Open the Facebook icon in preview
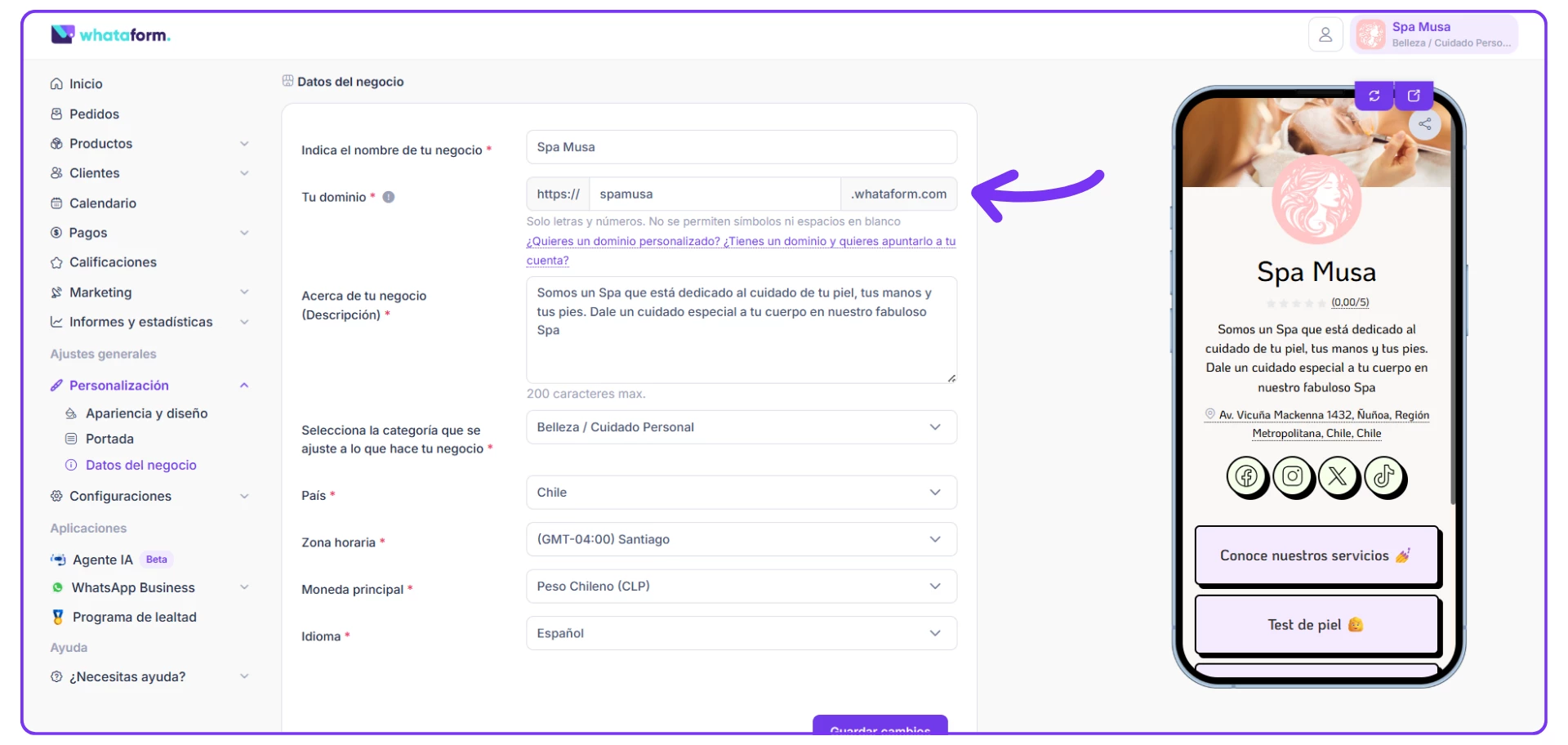The image size is (1568, 745). [x=1246, y=476]
